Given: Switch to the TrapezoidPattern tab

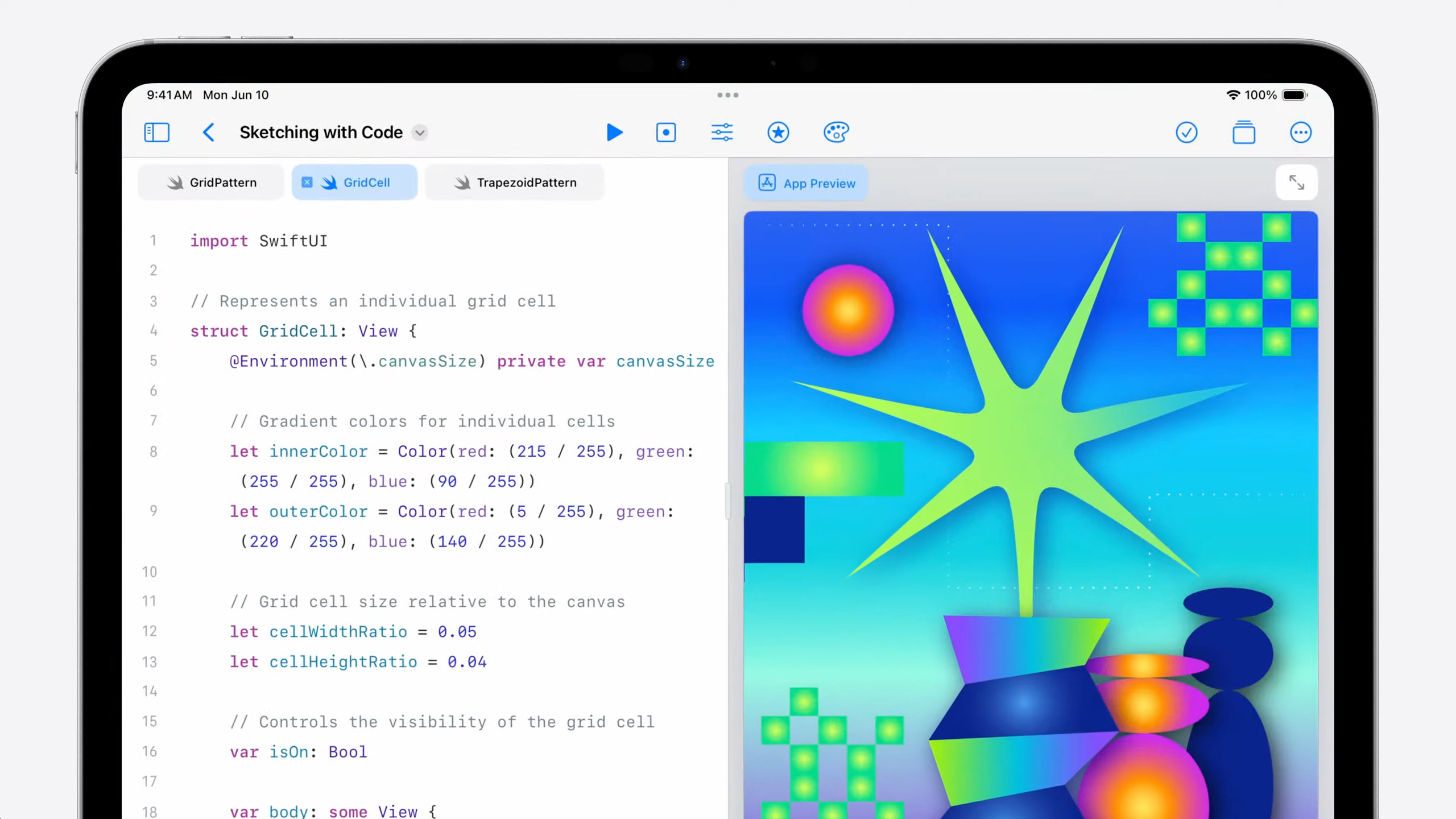Looking at the screenshot, I should [x=515, y=183].
